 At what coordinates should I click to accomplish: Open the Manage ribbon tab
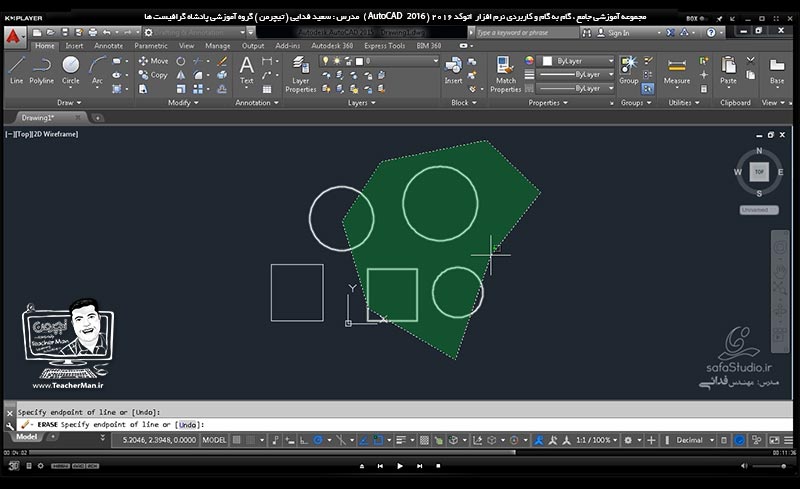click(x=217, y=45)
